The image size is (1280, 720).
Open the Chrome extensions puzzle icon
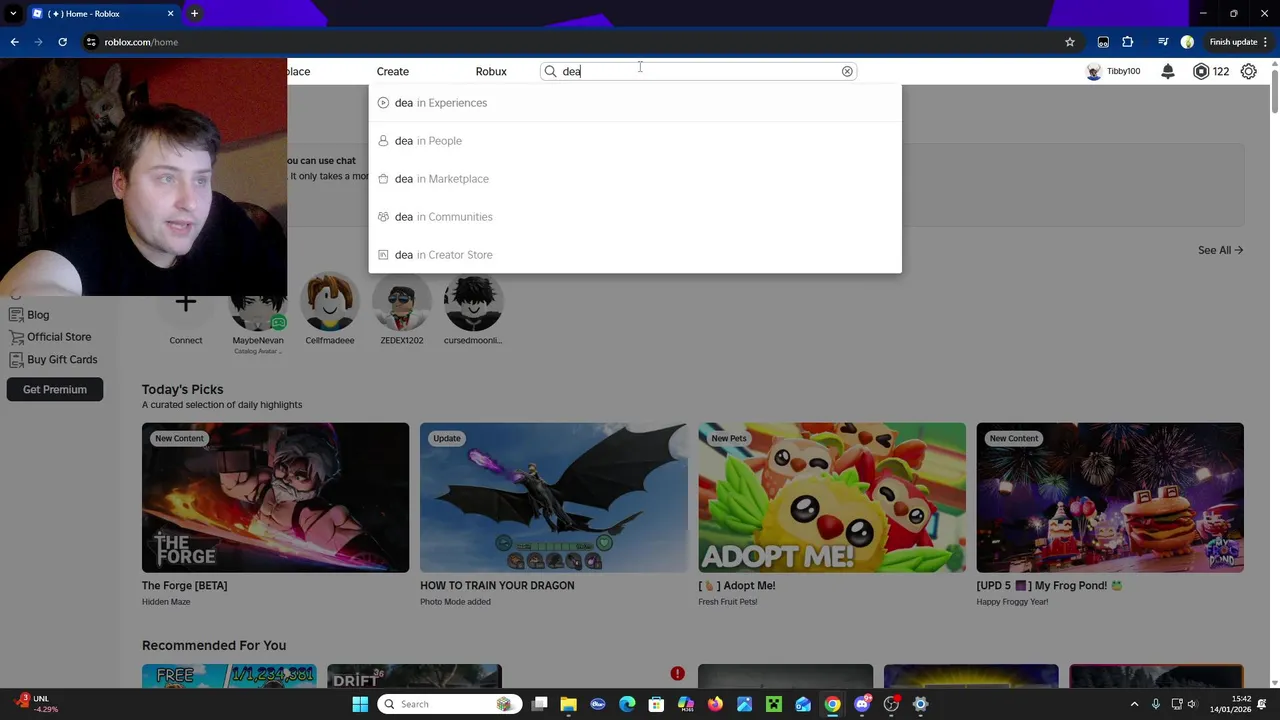(x=1128, y=42)
